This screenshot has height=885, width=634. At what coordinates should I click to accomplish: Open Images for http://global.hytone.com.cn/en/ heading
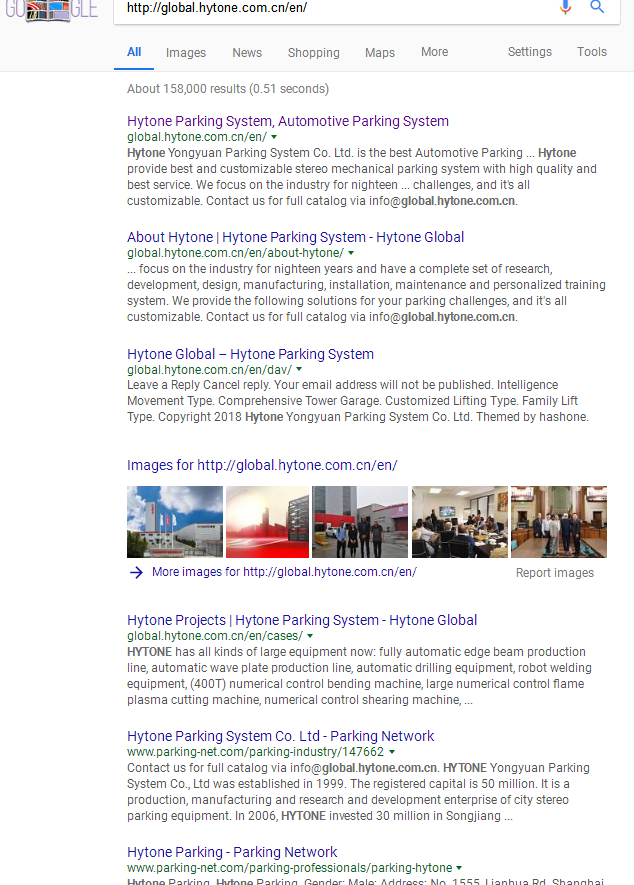[x=262, y=465]
